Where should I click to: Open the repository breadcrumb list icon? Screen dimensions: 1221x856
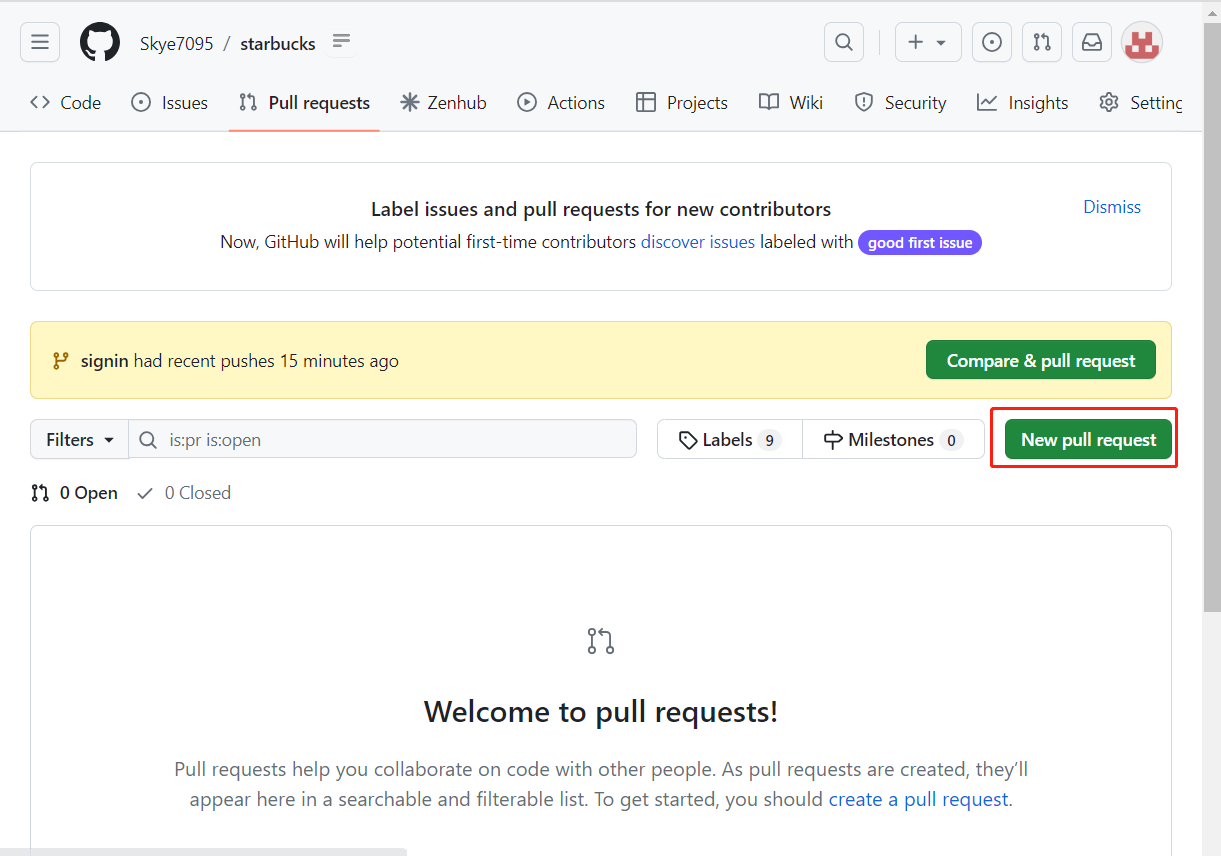pyautogui.click(x=342, y=42)
